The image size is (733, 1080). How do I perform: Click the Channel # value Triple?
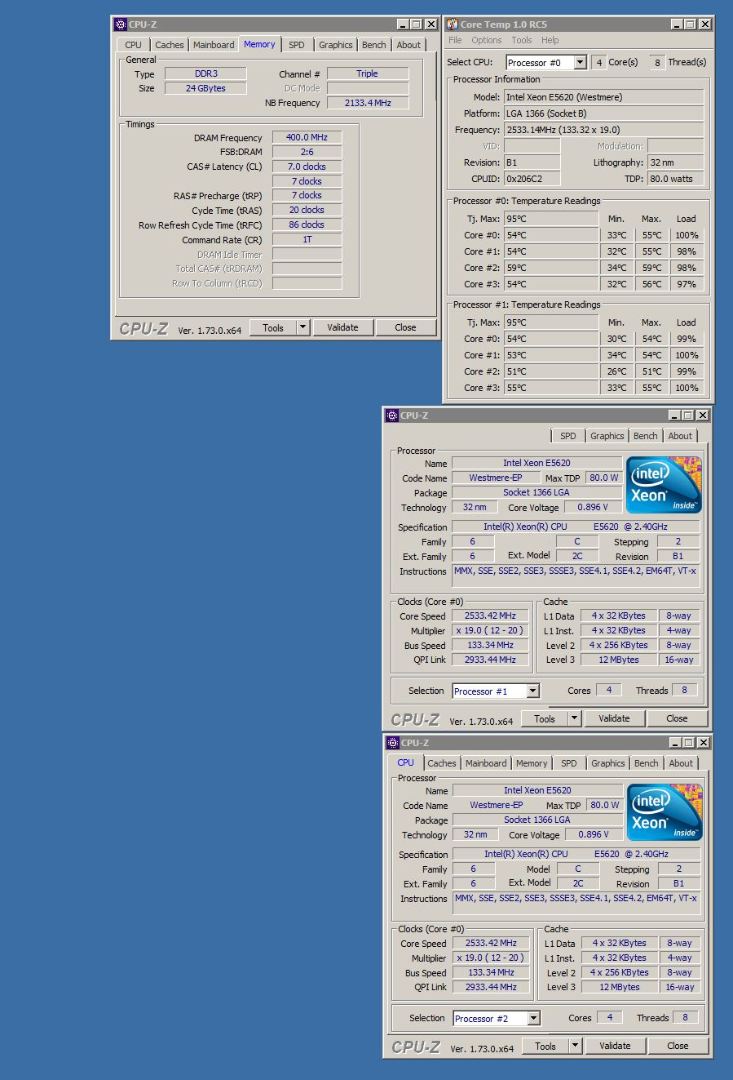point(368,74)
